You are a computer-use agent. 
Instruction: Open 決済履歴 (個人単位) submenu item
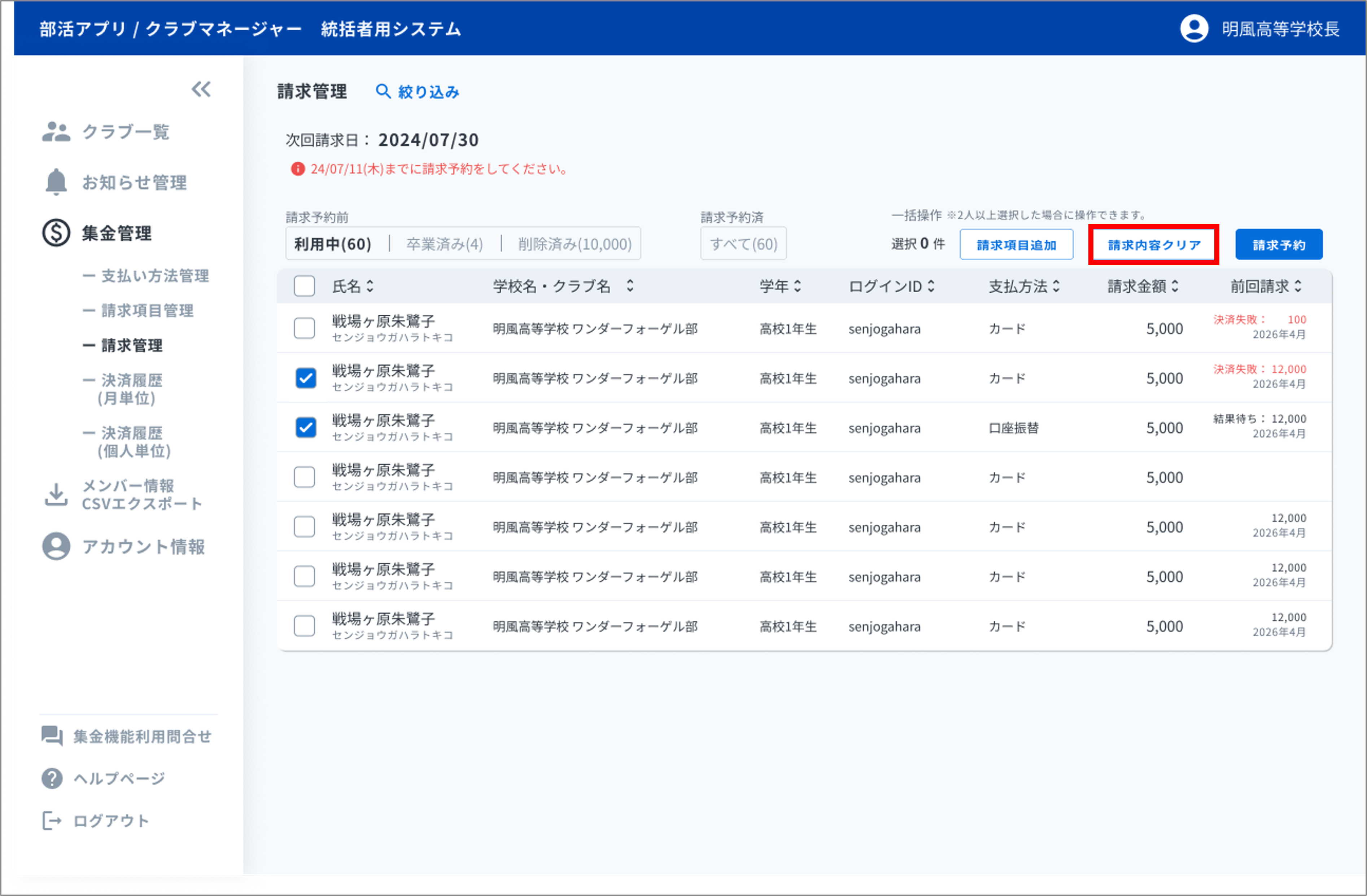(x=126, y=442)
